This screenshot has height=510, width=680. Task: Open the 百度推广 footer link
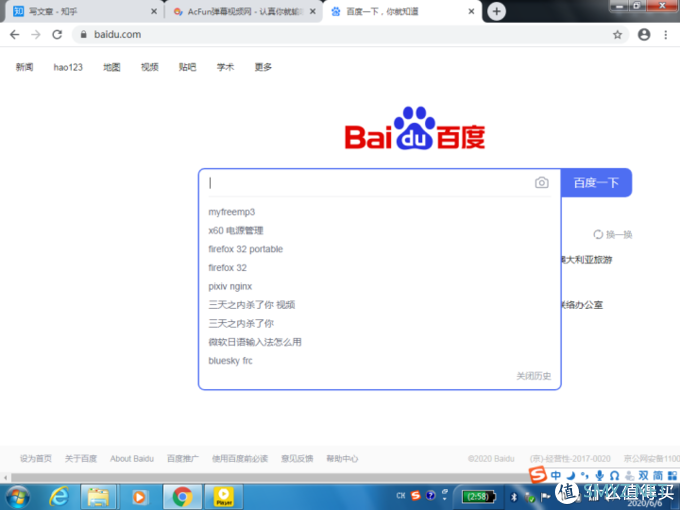183,458
